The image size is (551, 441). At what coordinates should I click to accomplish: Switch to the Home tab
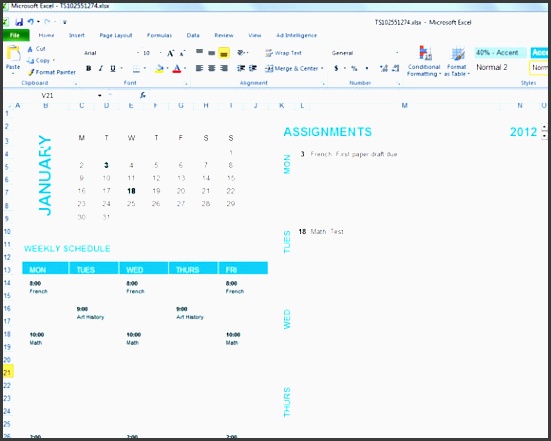pos(46,35)
